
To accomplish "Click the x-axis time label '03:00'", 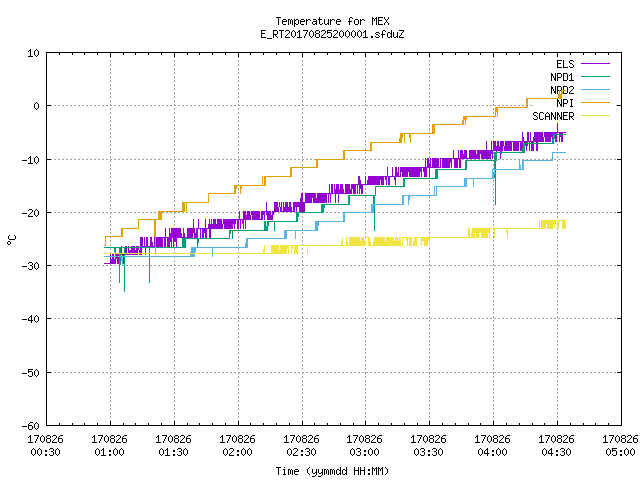I will click(364, 452).
